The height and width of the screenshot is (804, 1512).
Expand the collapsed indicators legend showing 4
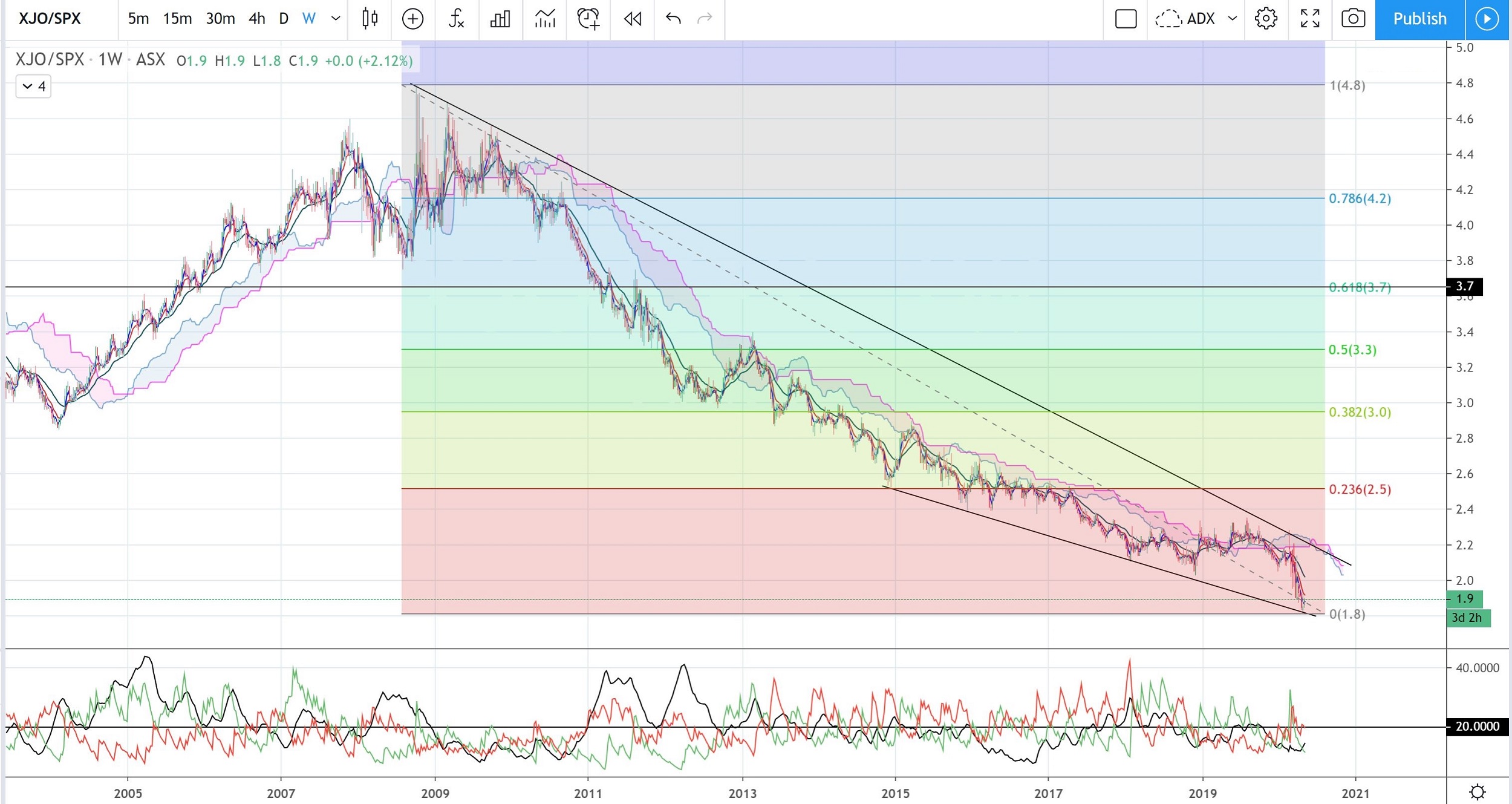tap(33, 87)
